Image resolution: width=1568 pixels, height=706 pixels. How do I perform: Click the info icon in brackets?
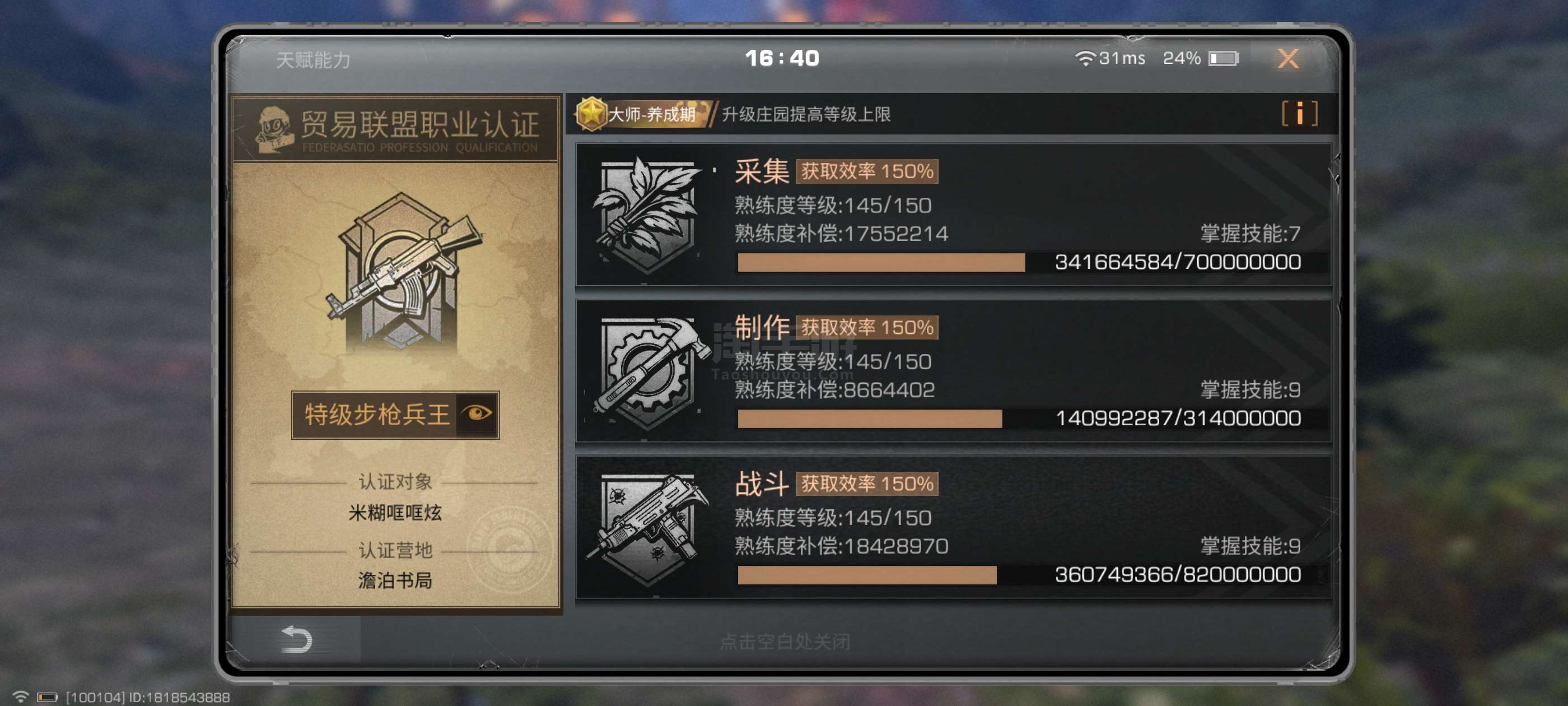tap(1300, 113)
